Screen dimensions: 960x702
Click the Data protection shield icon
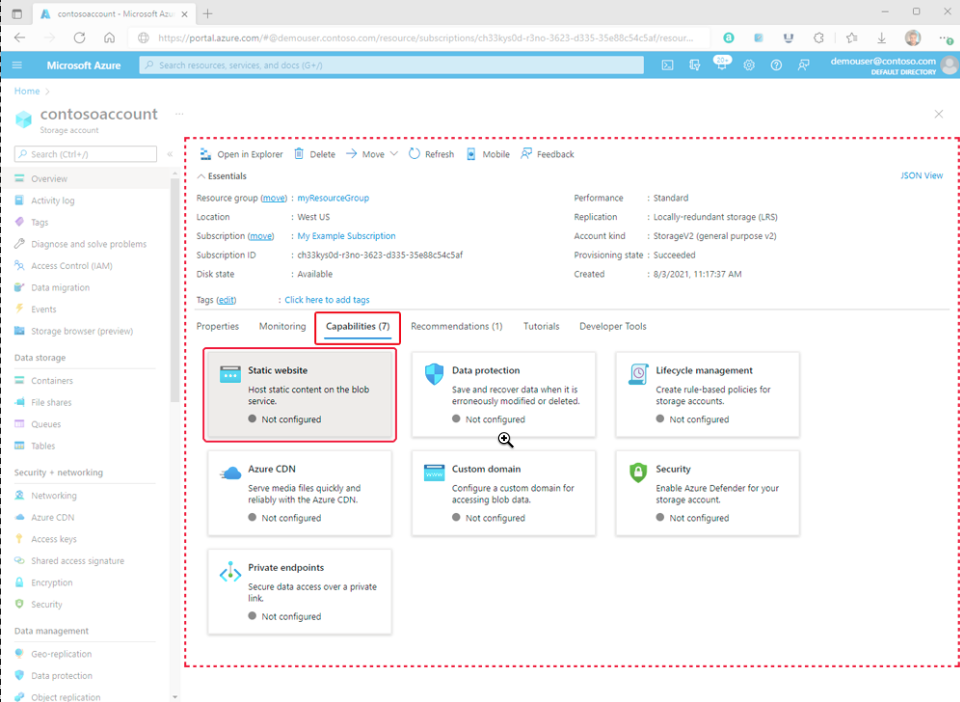point(434,373)
